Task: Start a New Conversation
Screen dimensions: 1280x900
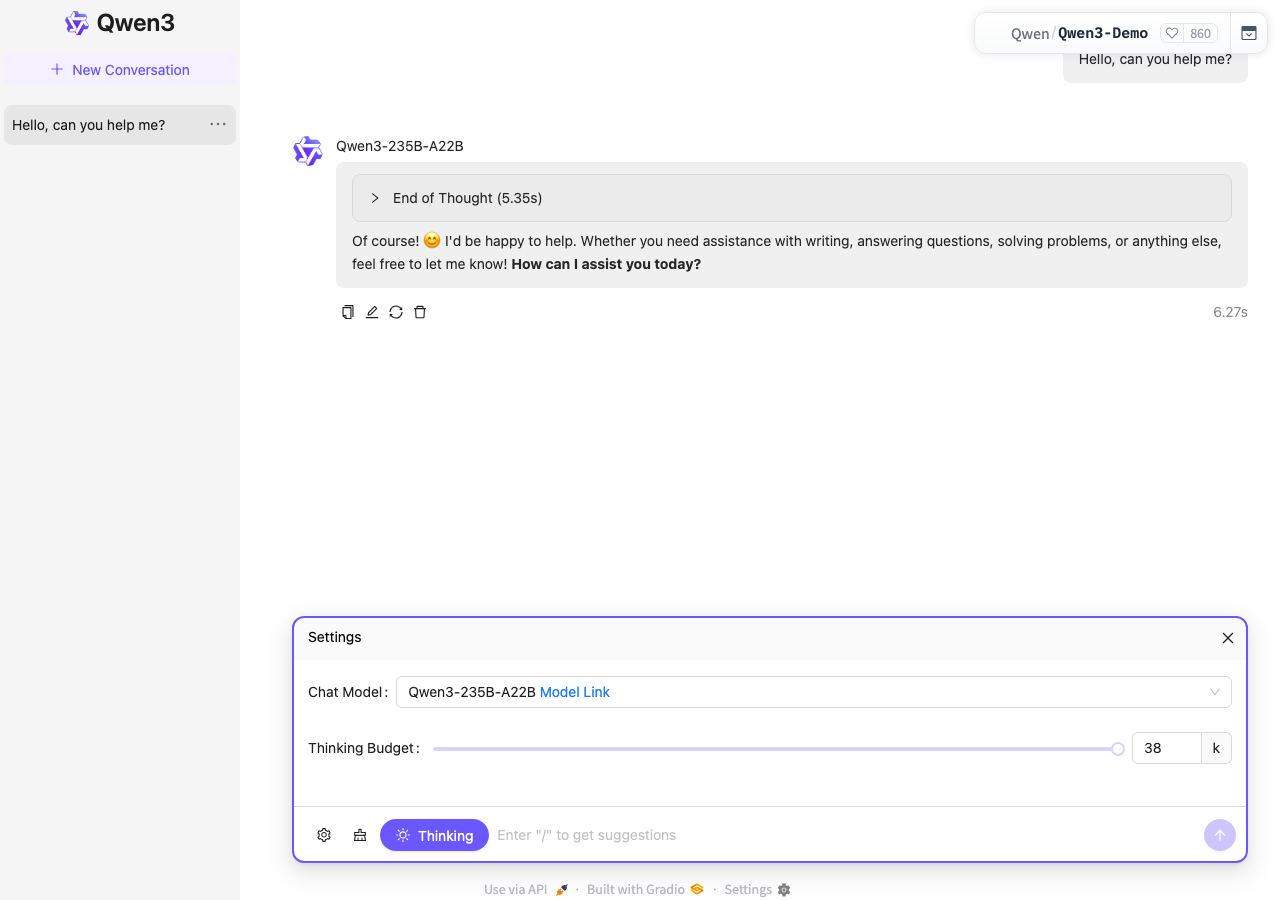Action: [x=120, y=70]
